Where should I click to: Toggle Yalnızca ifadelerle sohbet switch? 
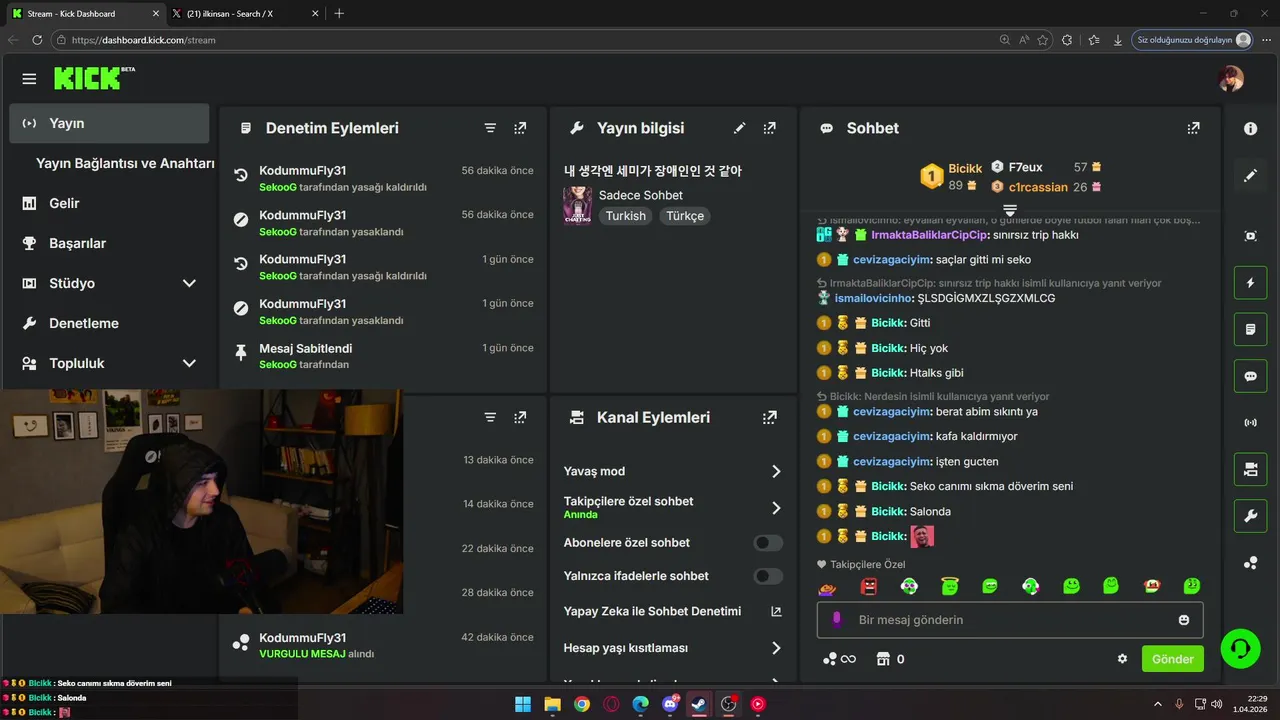click(768, 576)
